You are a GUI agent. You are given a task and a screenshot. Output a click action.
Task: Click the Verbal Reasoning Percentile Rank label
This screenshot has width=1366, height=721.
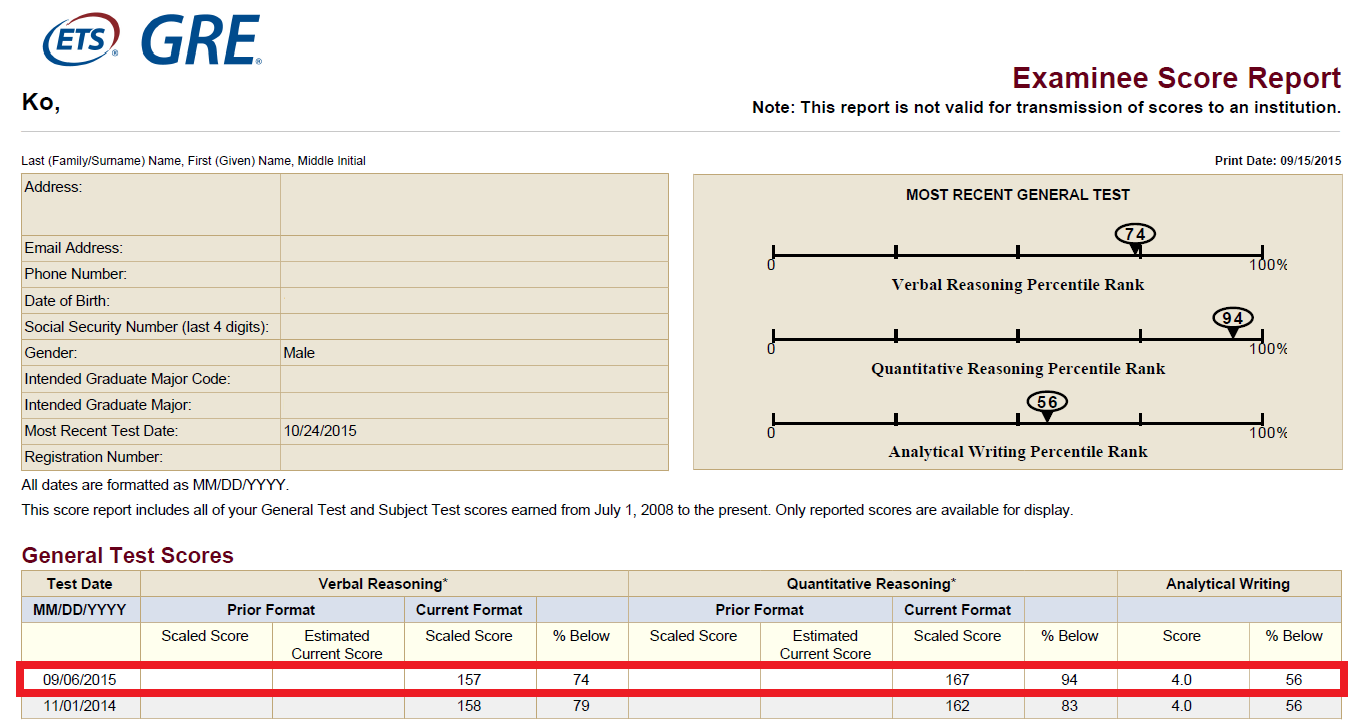coord(1018,285)
